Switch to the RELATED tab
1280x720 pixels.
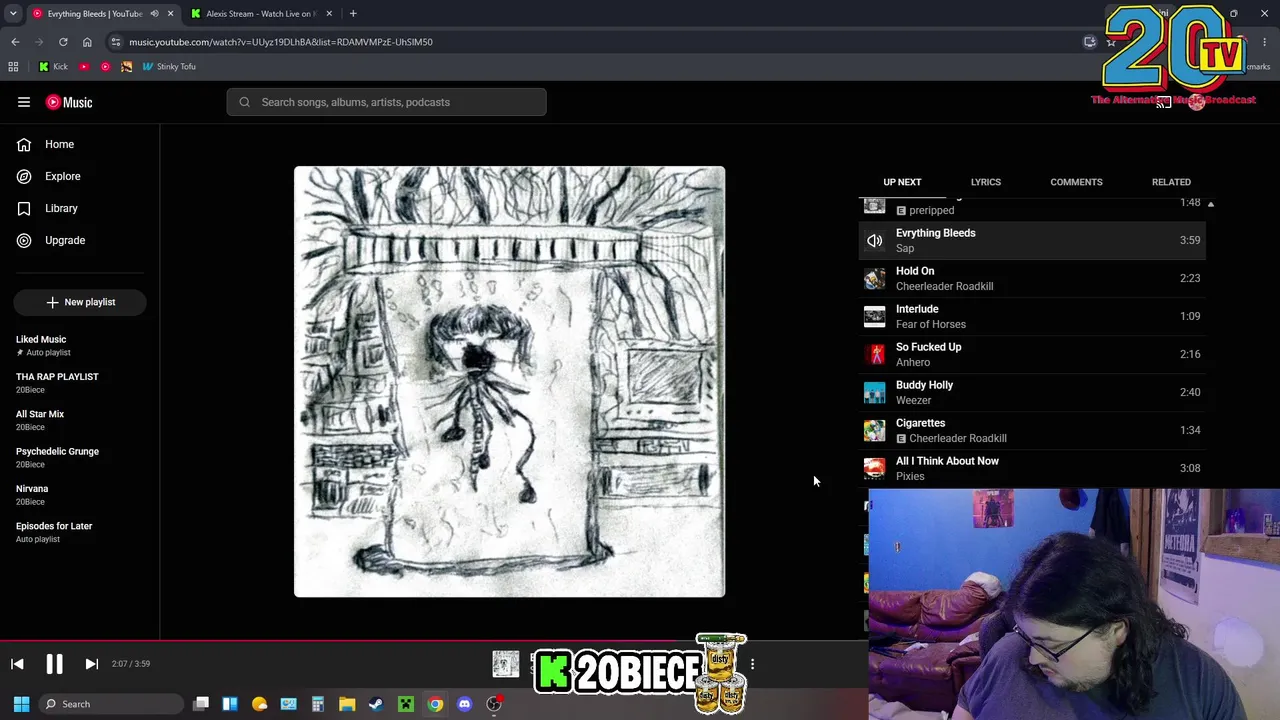coord(1171,182)
